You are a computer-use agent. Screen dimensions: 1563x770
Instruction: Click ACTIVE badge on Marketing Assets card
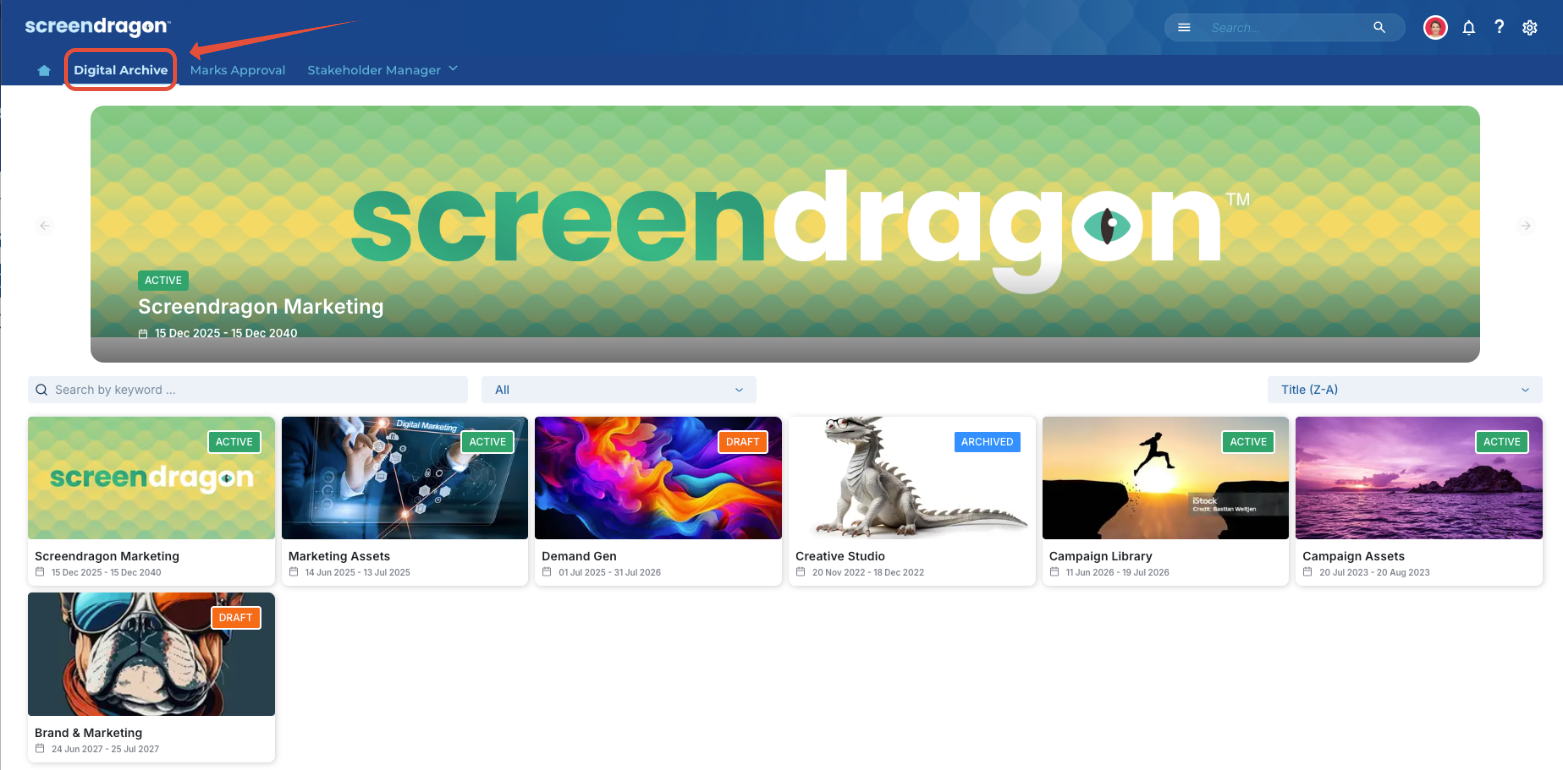(488, 442)
